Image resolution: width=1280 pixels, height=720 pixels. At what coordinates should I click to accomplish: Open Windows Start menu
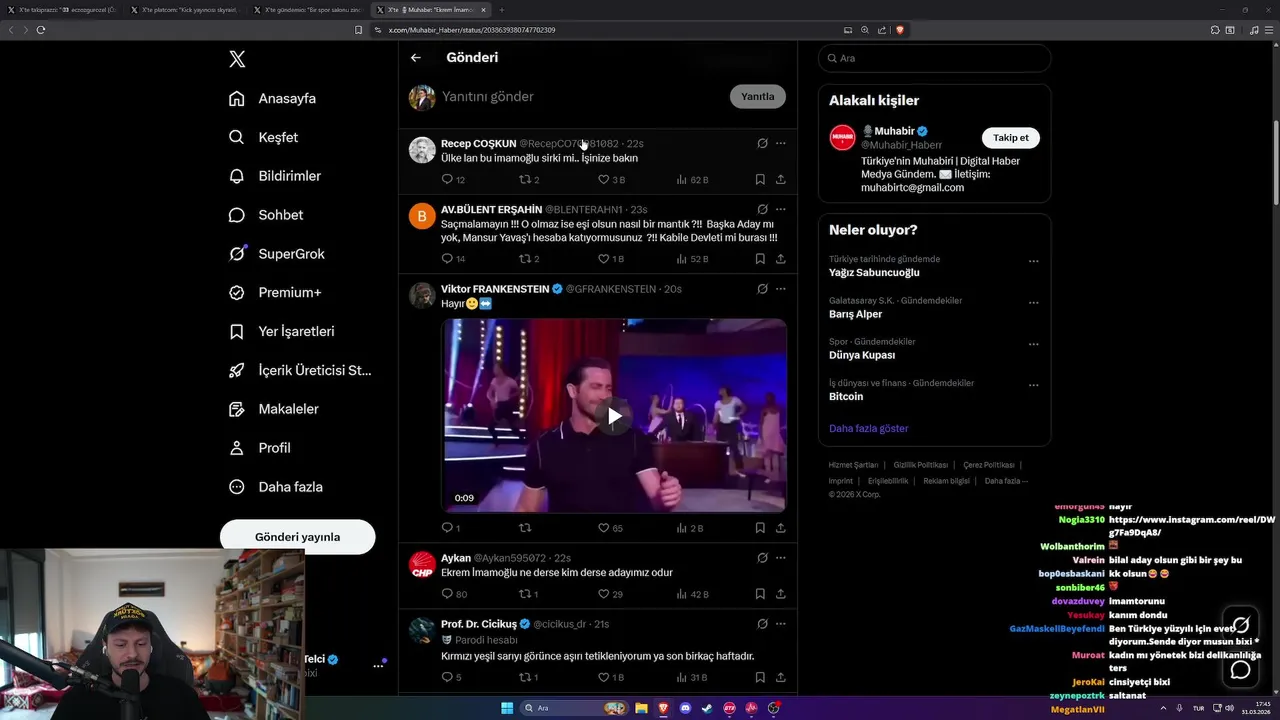tap(507, 708)
